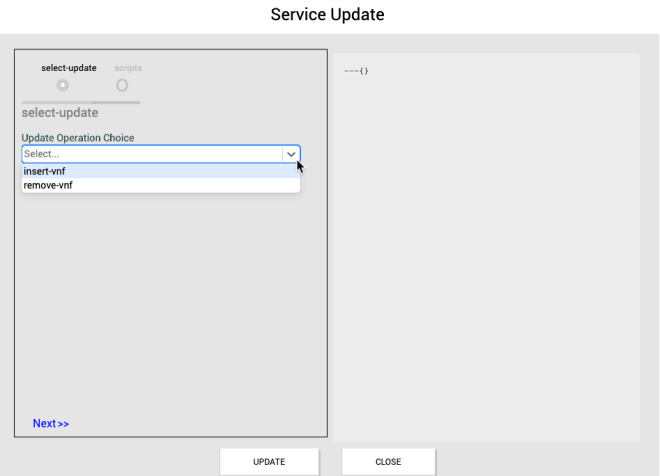Switch to the scripts step label
Screen dimensions: 660x476
(127, 68)
